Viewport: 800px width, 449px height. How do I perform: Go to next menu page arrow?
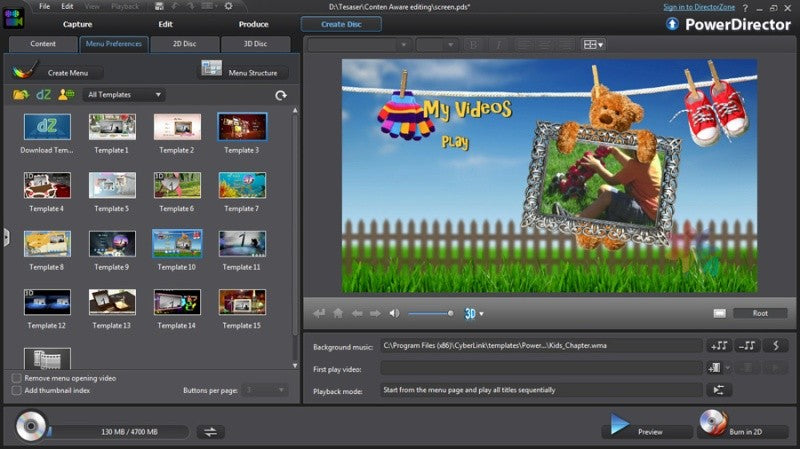tap(375, 313)
